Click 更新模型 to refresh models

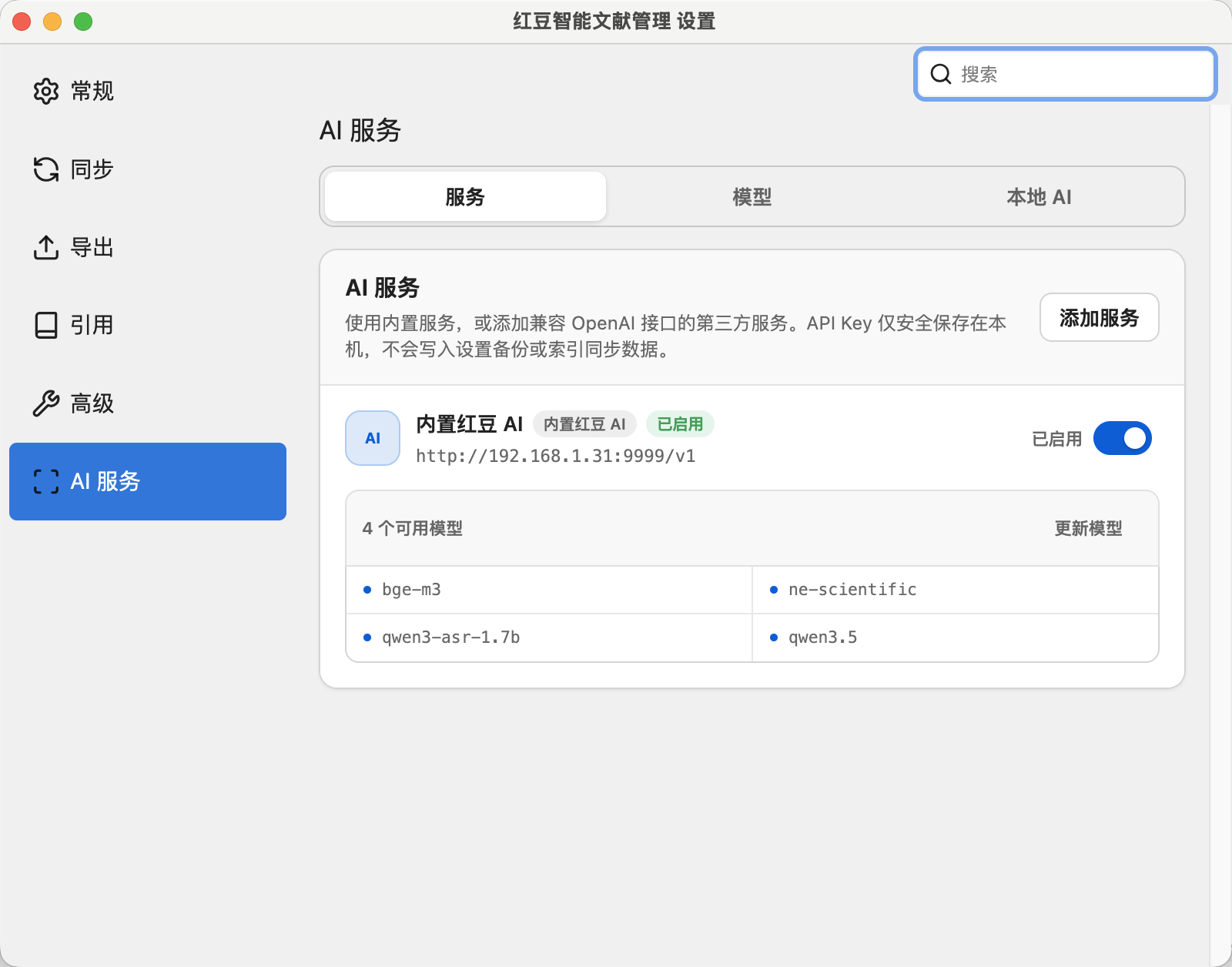(x=1088, y=528)
